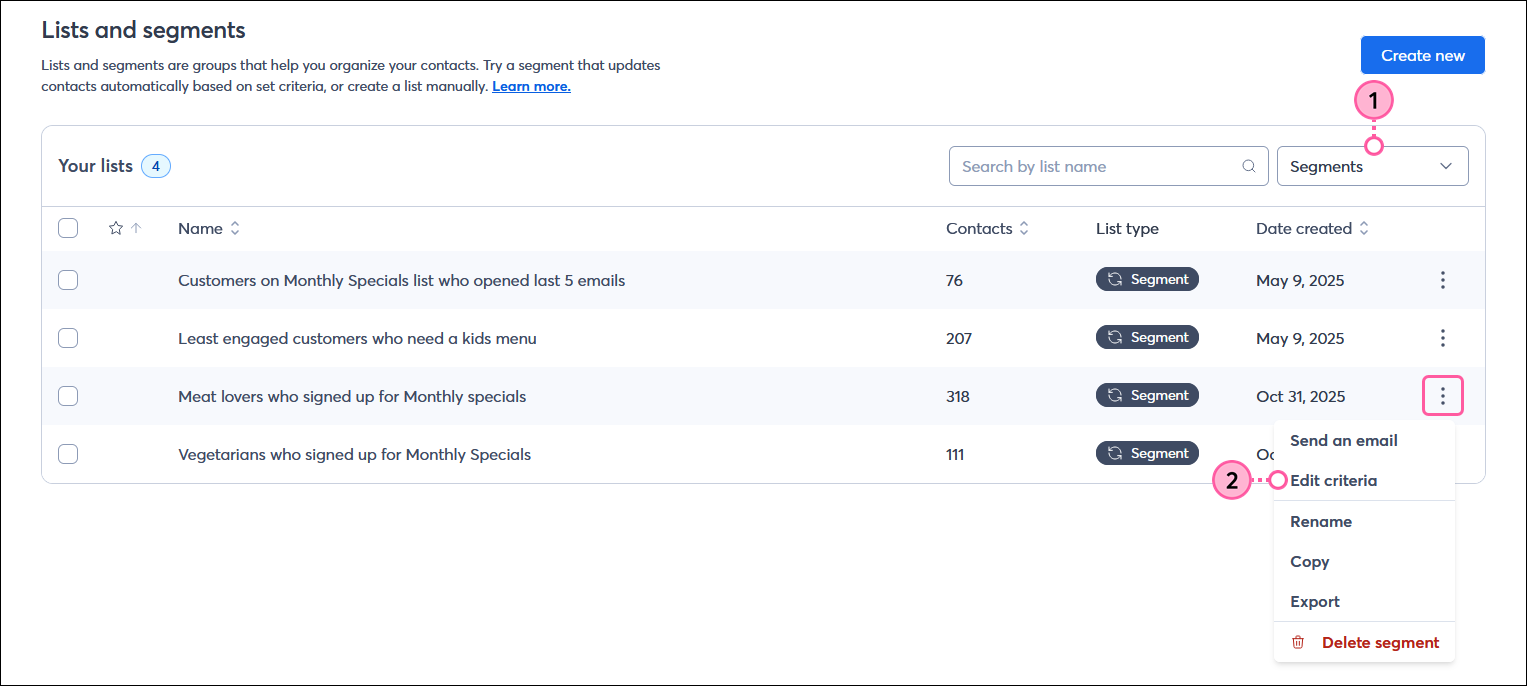Click the Create new button

[x=1422, y=55]
